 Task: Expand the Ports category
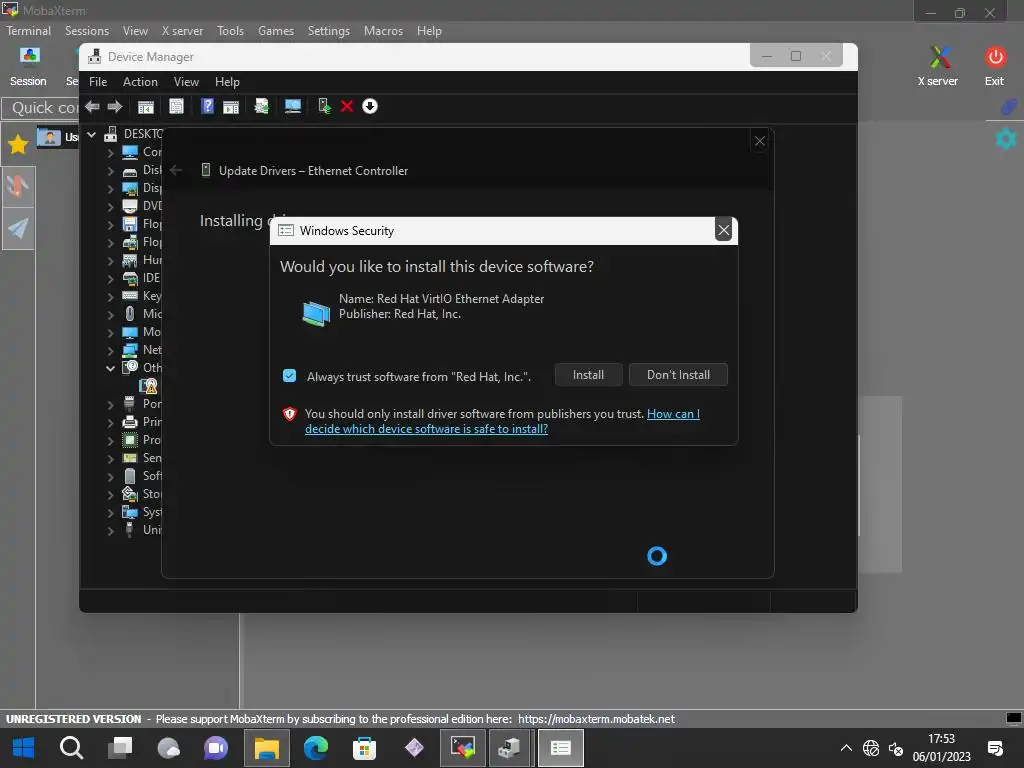[110, 404]
